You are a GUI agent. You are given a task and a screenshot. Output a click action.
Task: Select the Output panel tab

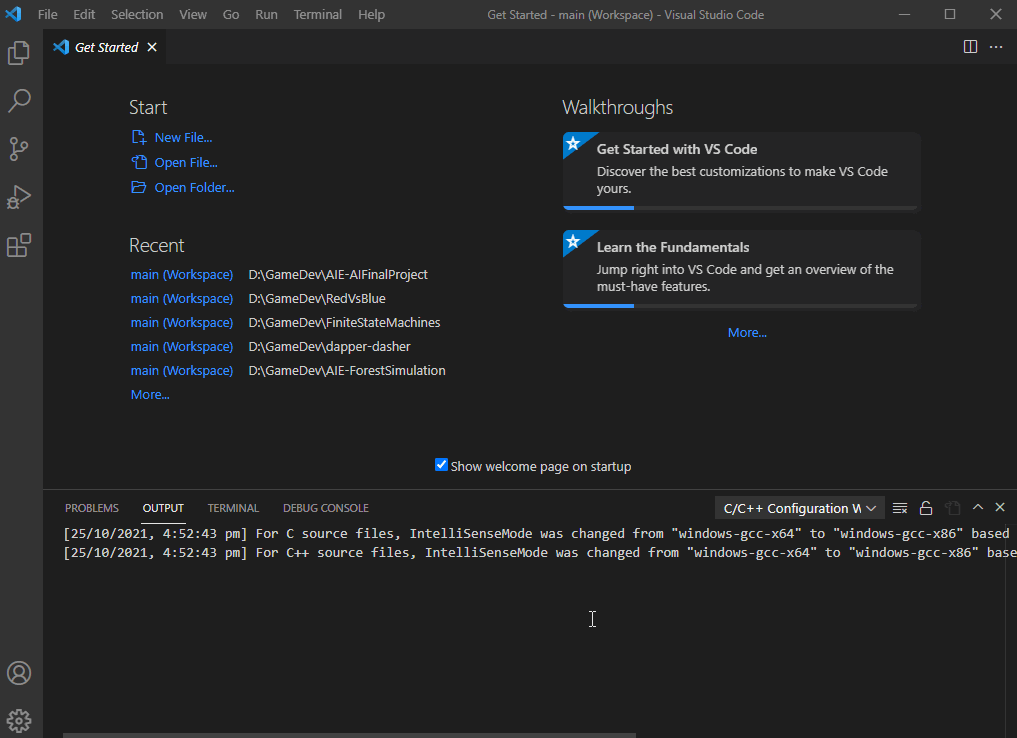[163, 508]
